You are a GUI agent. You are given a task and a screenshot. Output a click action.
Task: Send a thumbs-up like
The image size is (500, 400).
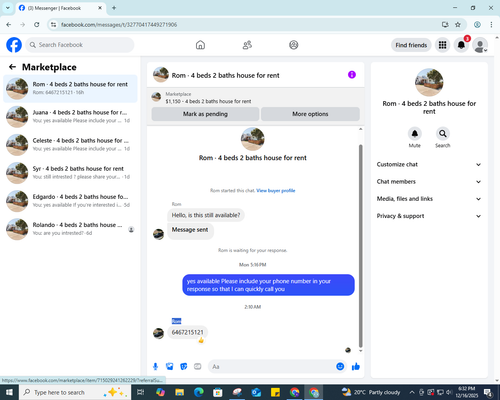point(356,367)
